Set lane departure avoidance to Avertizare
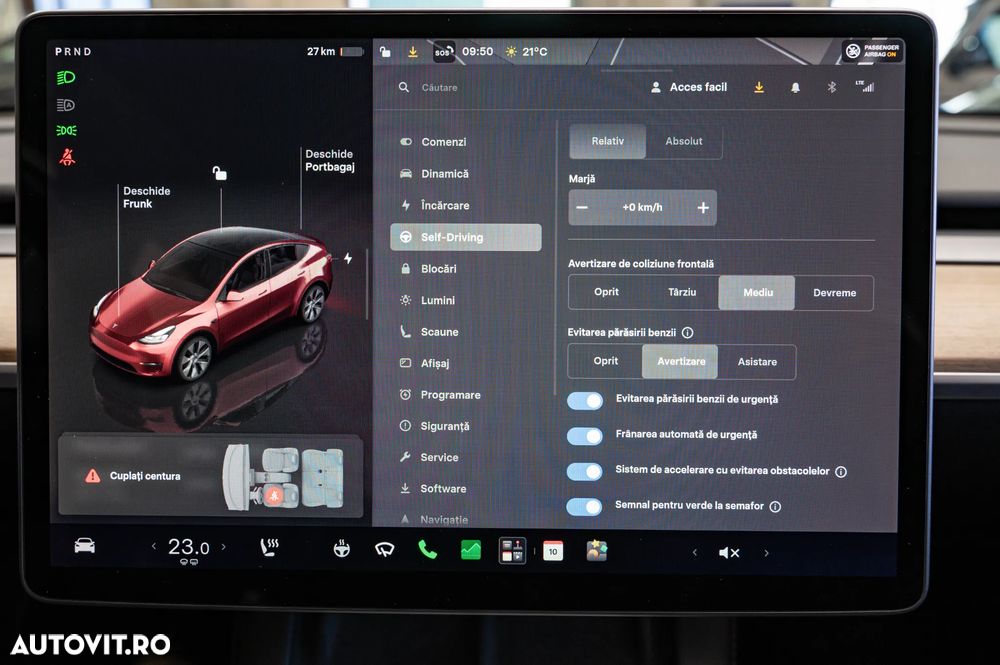This screenshot has width=1000, height=665. point(680,362)
